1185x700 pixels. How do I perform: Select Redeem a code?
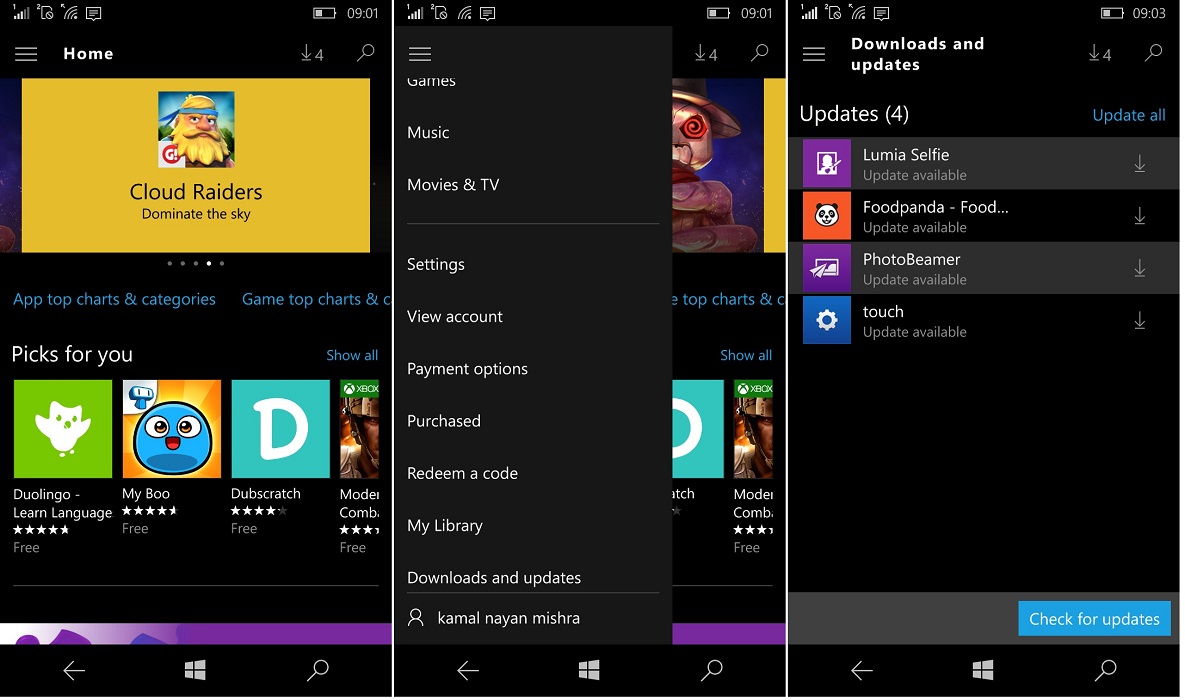tap(462, 473)
